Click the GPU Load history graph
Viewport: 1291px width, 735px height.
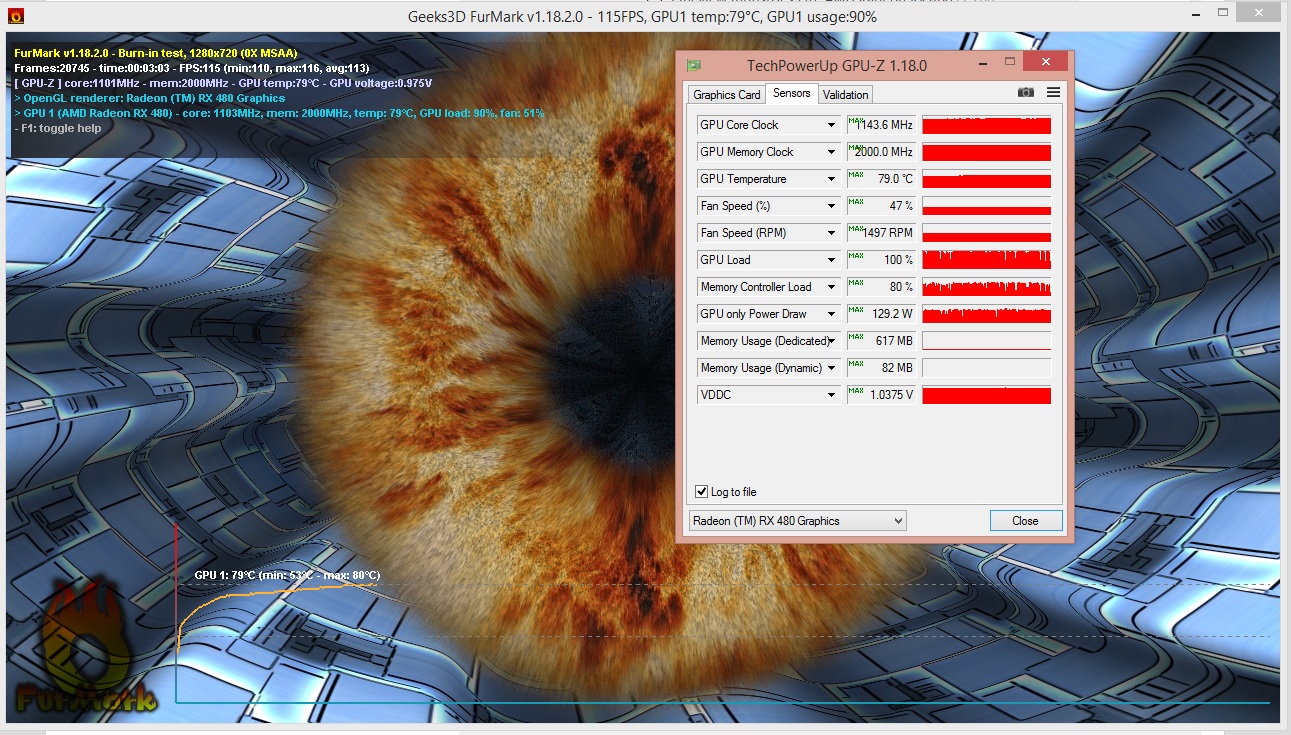click(x=986, y=260)
